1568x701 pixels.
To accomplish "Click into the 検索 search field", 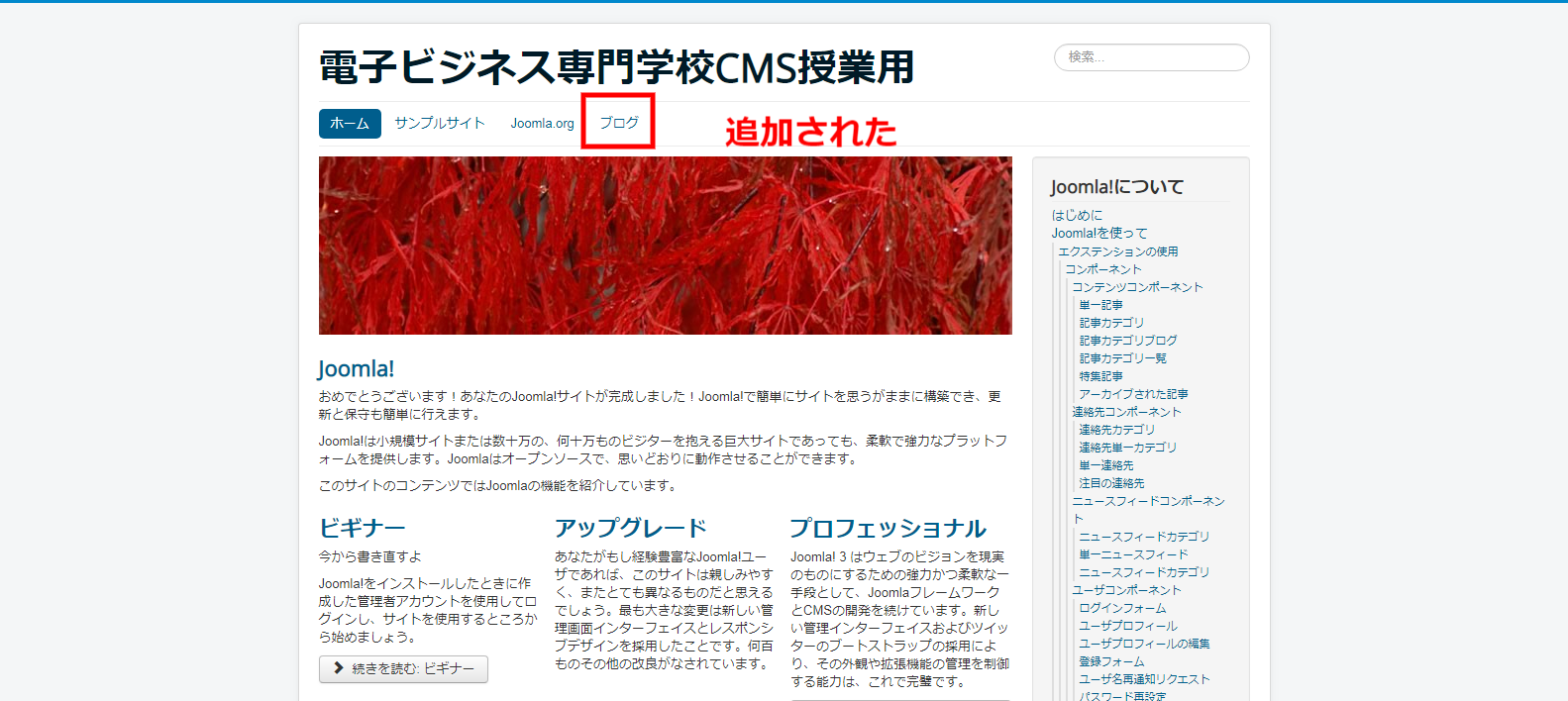I will 1151,57.
